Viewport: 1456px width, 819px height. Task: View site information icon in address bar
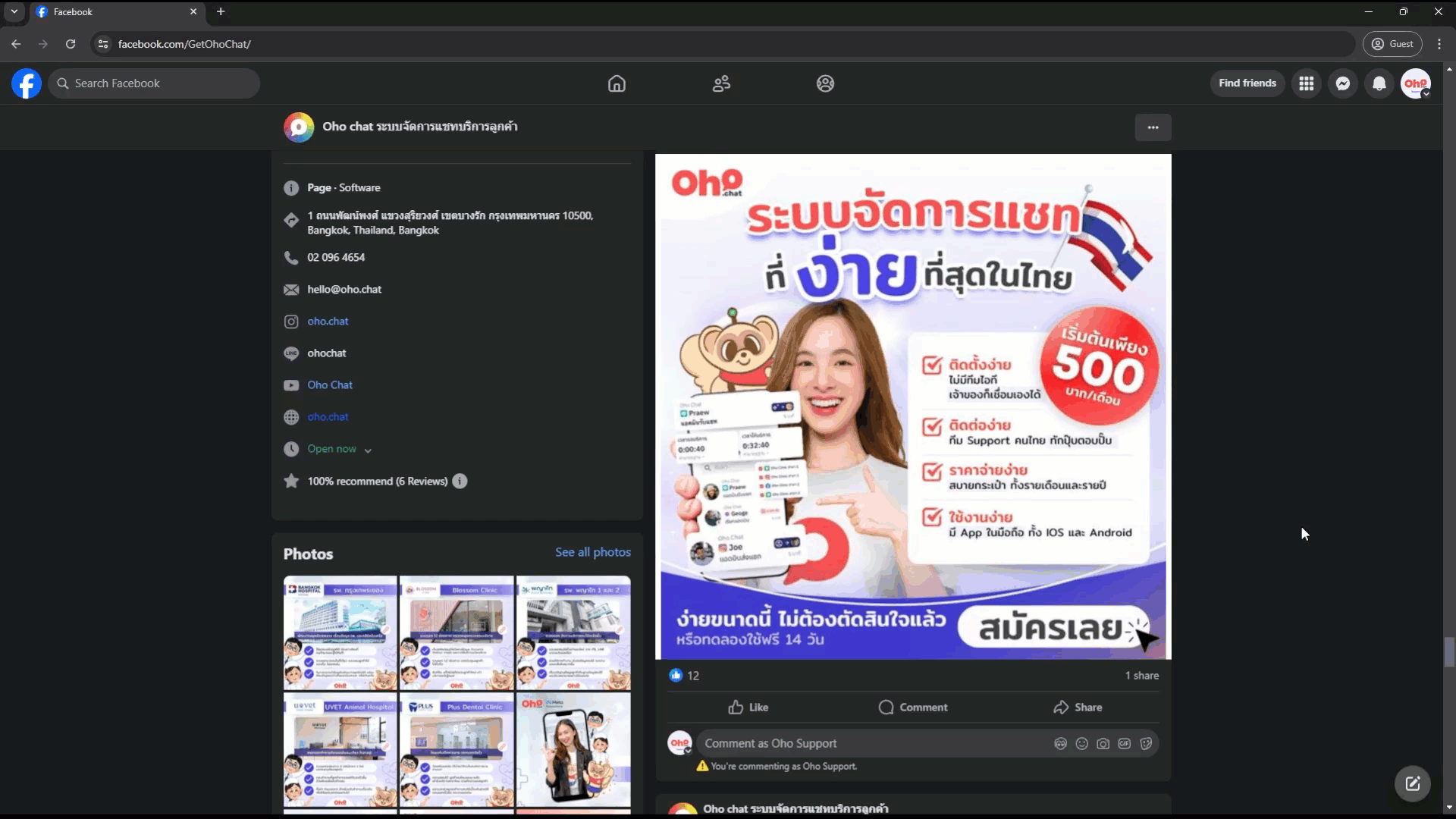103,44
